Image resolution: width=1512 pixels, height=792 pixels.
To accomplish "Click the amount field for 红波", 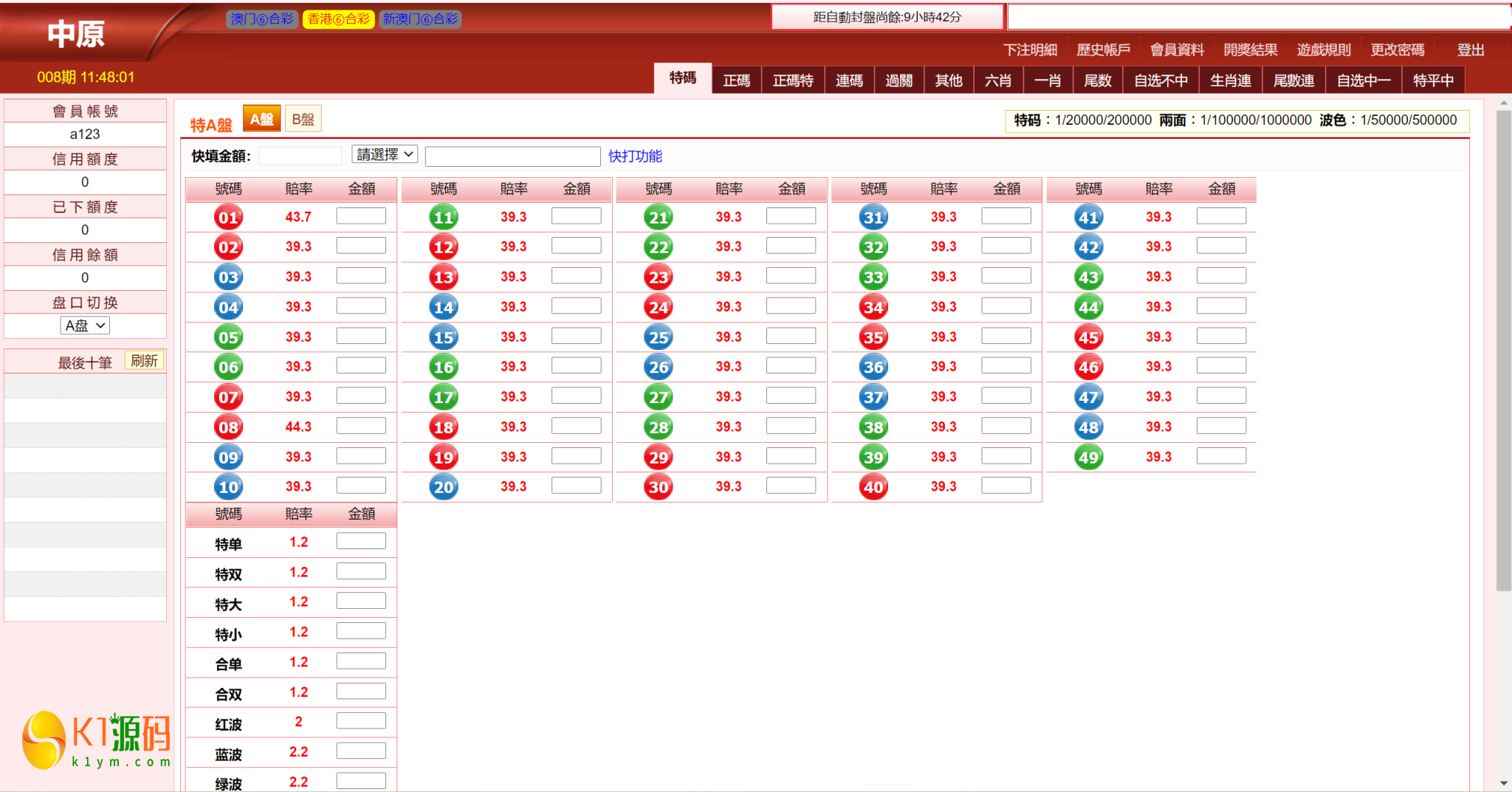I will point(361,721).
